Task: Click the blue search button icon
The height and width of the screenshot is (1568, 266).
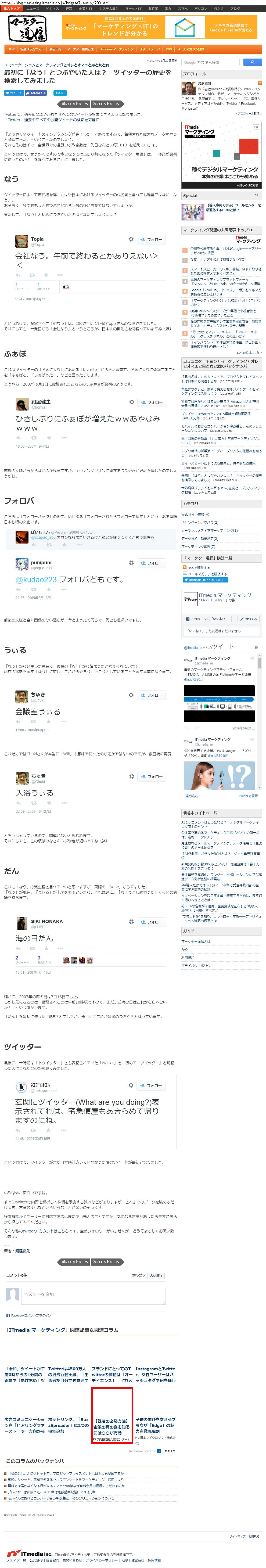Action: 252,62
